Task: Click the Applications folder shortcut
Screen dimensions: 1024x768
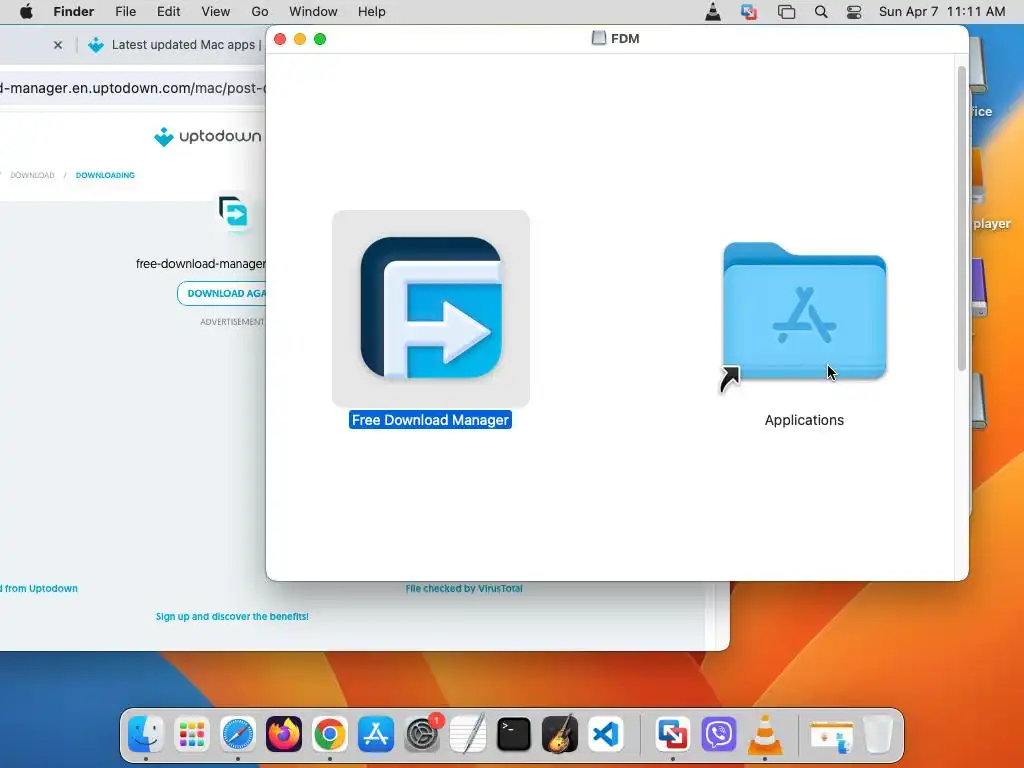Action: pos(804,312)
